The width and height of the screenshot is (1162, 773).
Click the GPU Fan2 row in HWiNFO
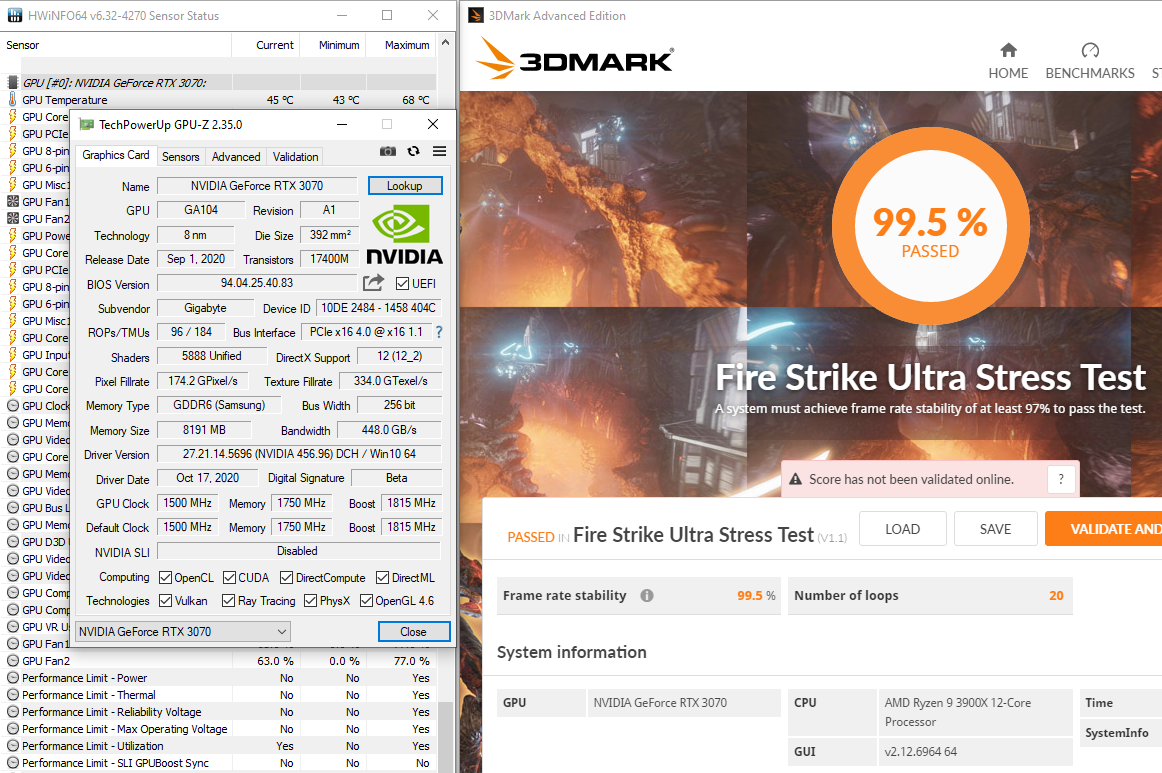[221, 660]
